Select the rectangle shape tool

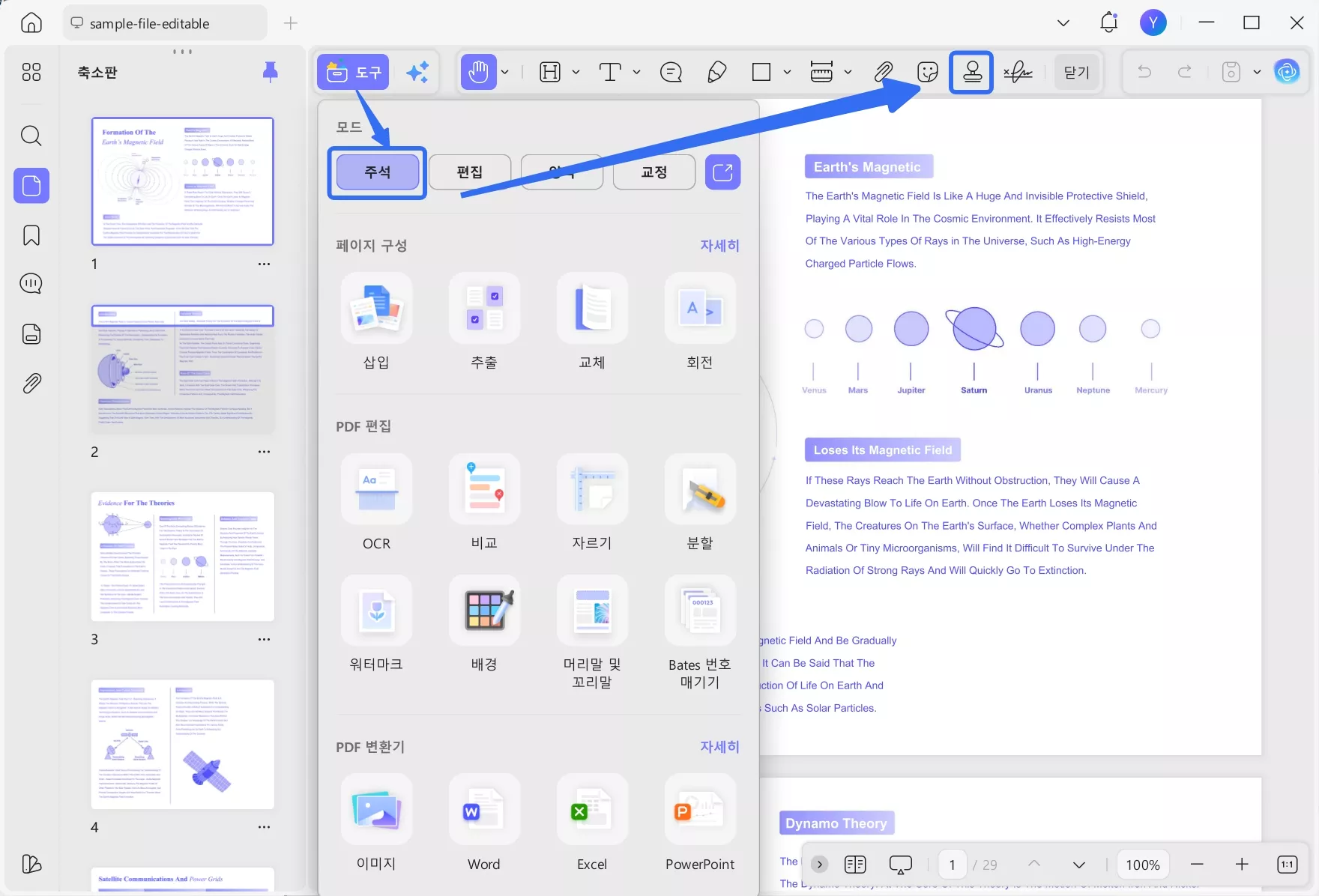[x=761, y=72]
